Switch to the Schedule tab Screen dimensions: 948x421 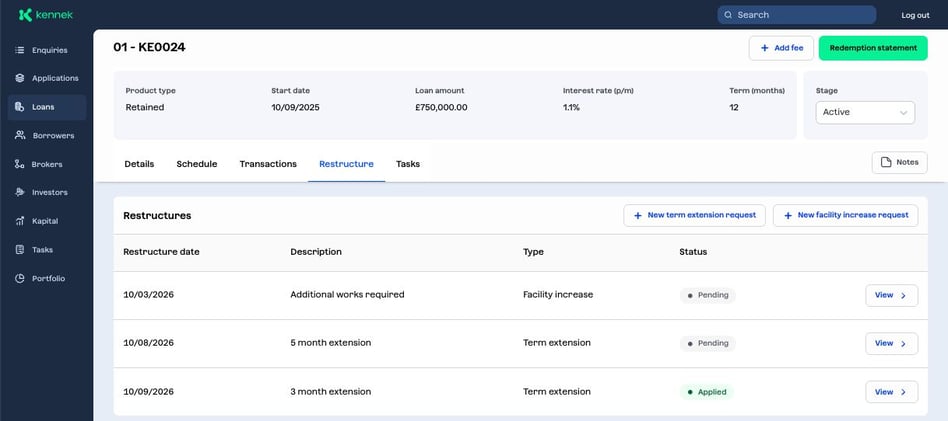(197, 164)
